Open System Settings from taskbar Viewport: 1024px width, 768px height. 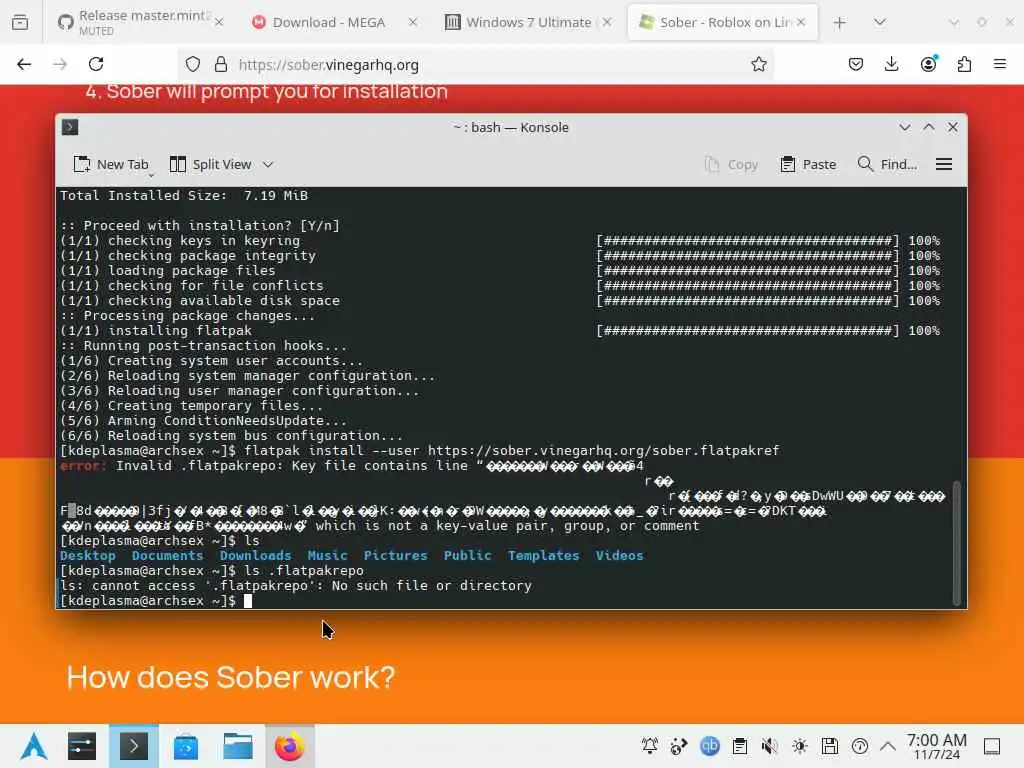click(x=82, y=746)
